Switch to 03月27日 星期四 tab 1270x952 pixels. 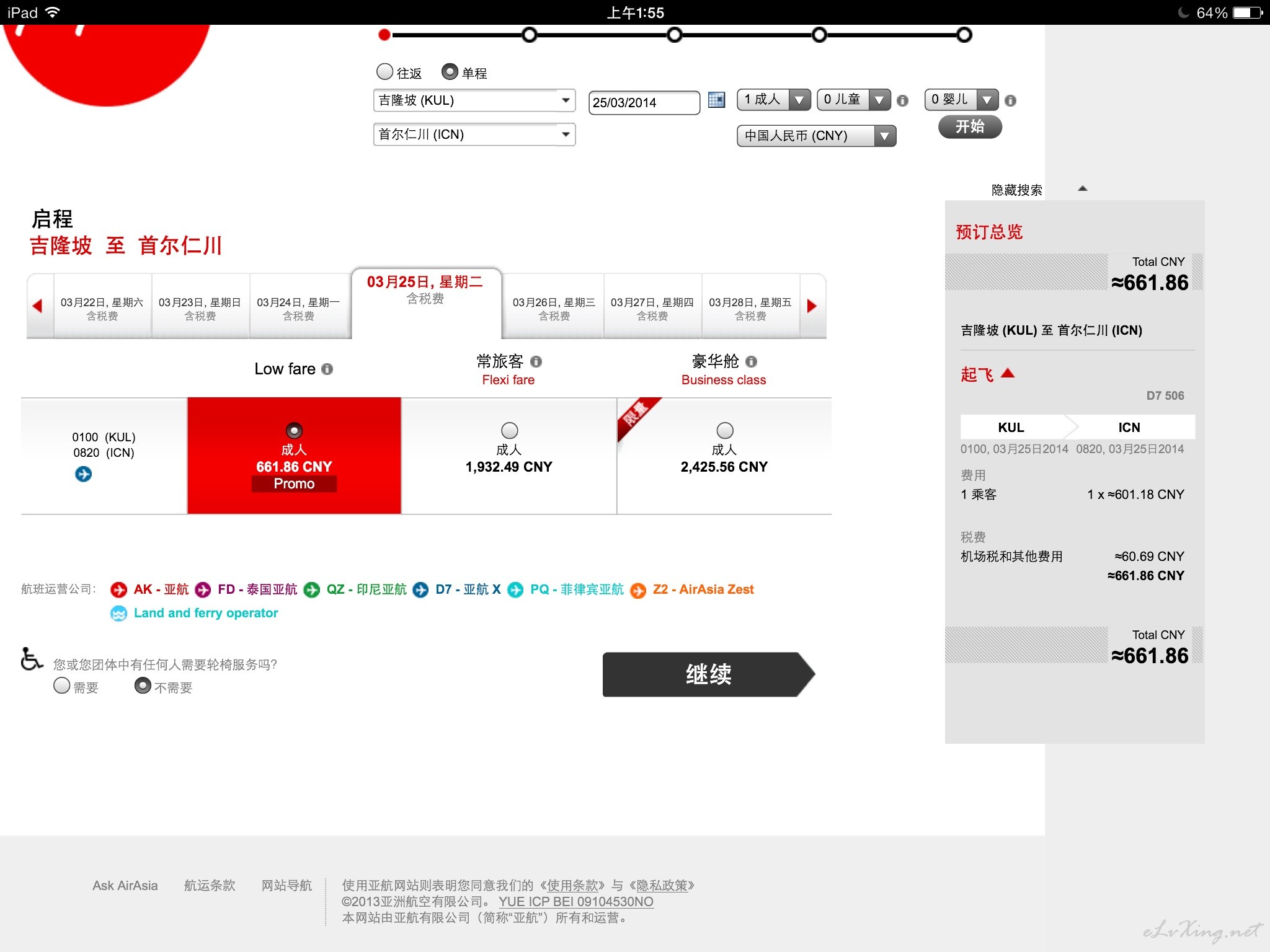[x=652, y=308]
